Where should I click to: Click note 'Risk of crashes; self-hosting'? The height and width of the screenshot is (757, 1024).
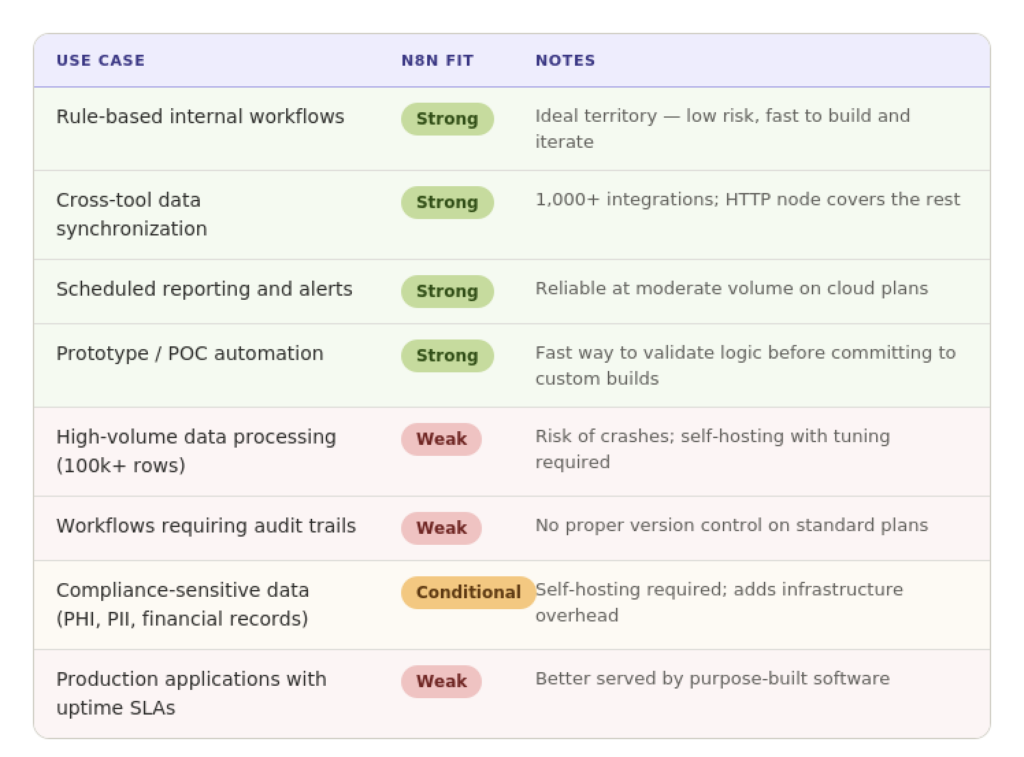[712, 449]
